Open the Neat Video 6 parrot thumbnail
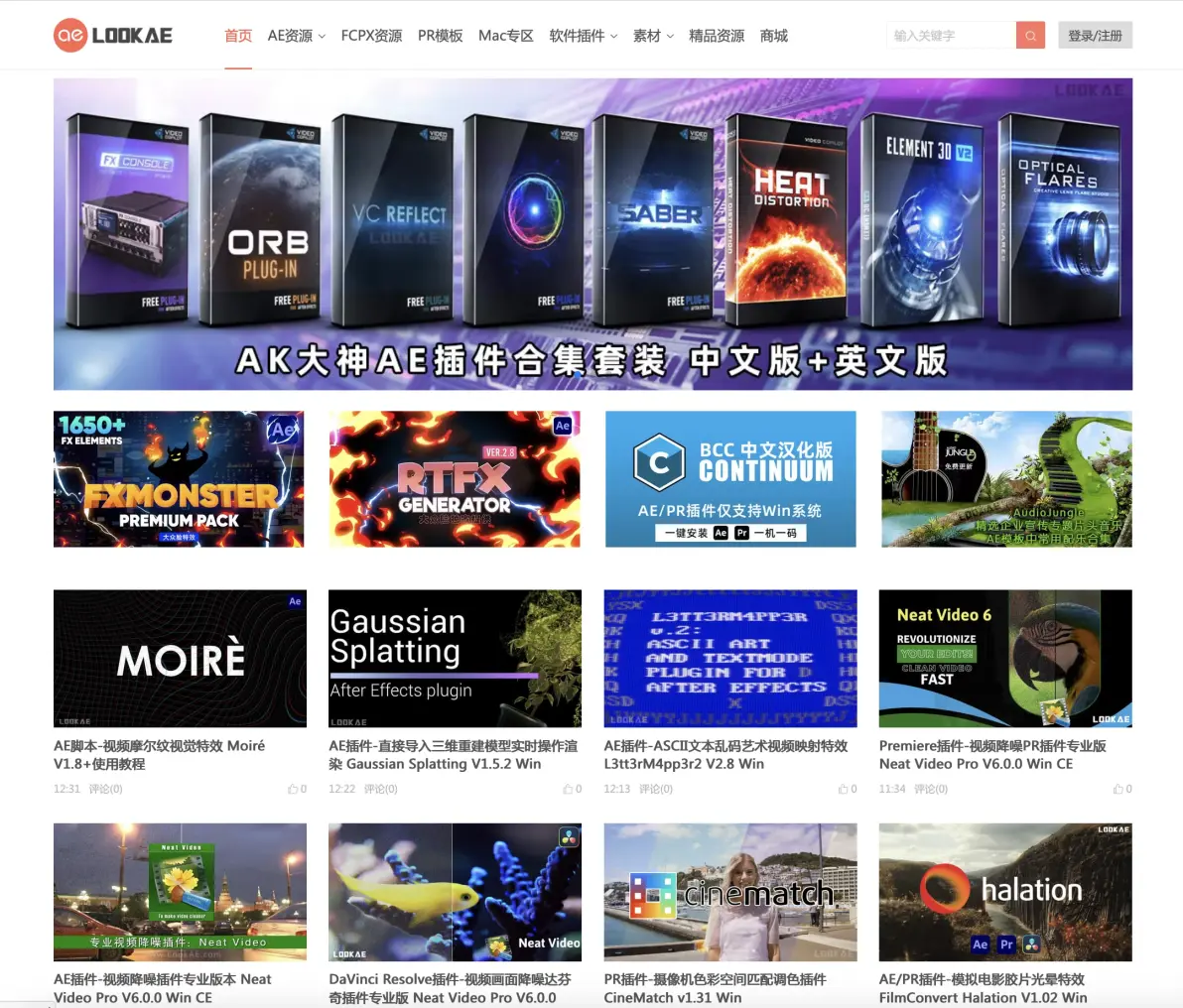Viewport: 1183px width, 1008px height. point(1005,659)
